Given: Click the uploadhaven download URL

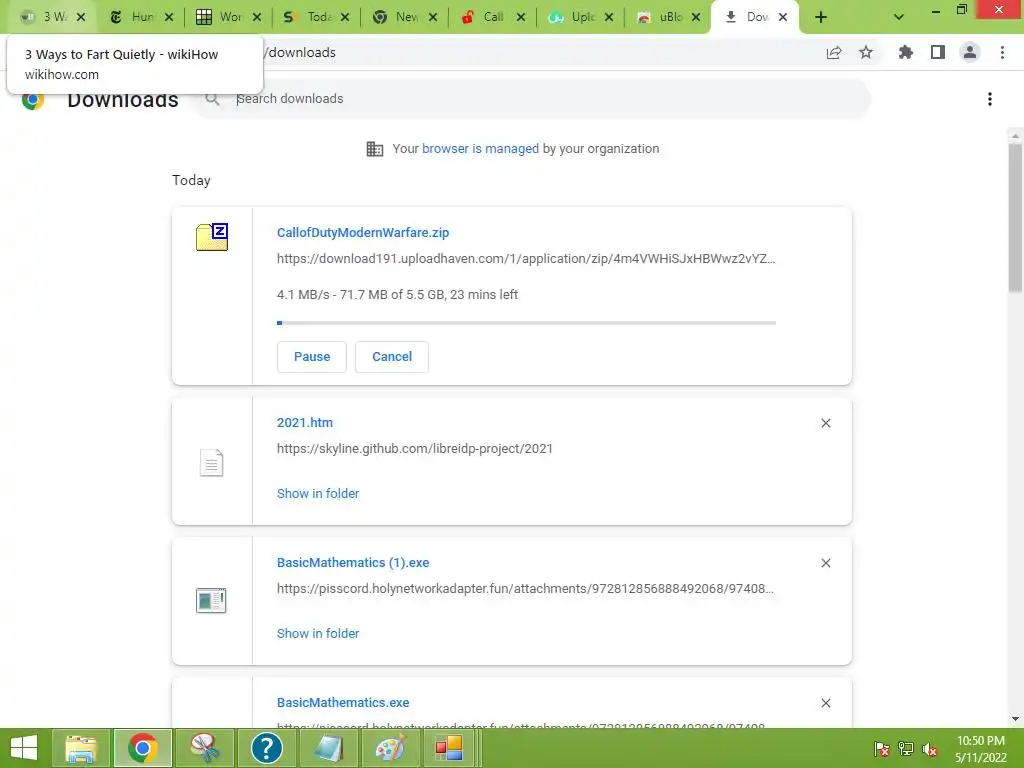Looking at the screenshot, I should tap(526, 259).
